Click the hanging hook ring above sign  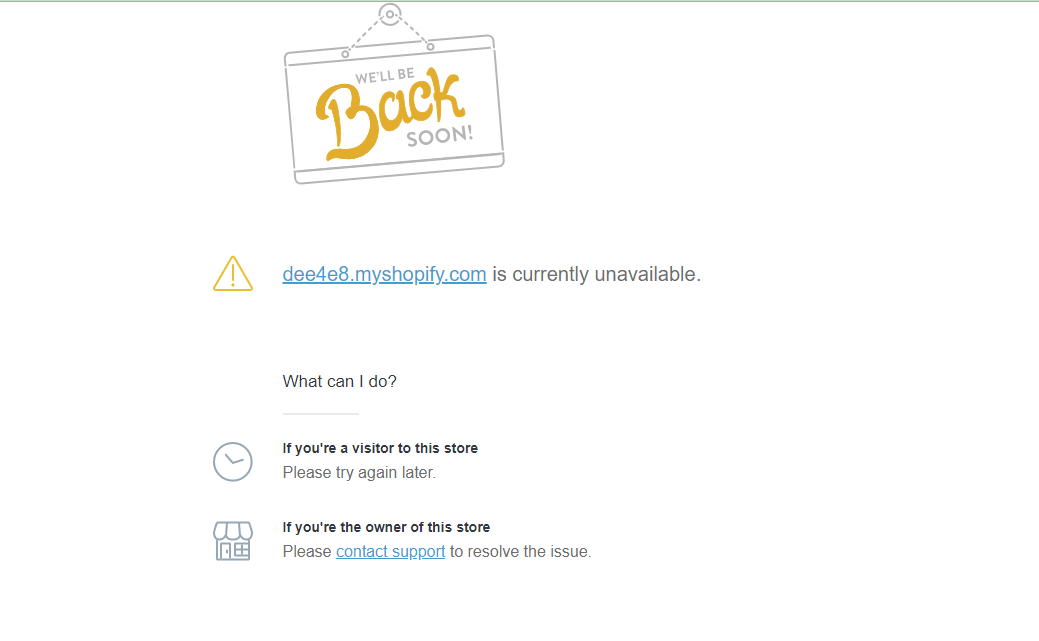point(390,14)
